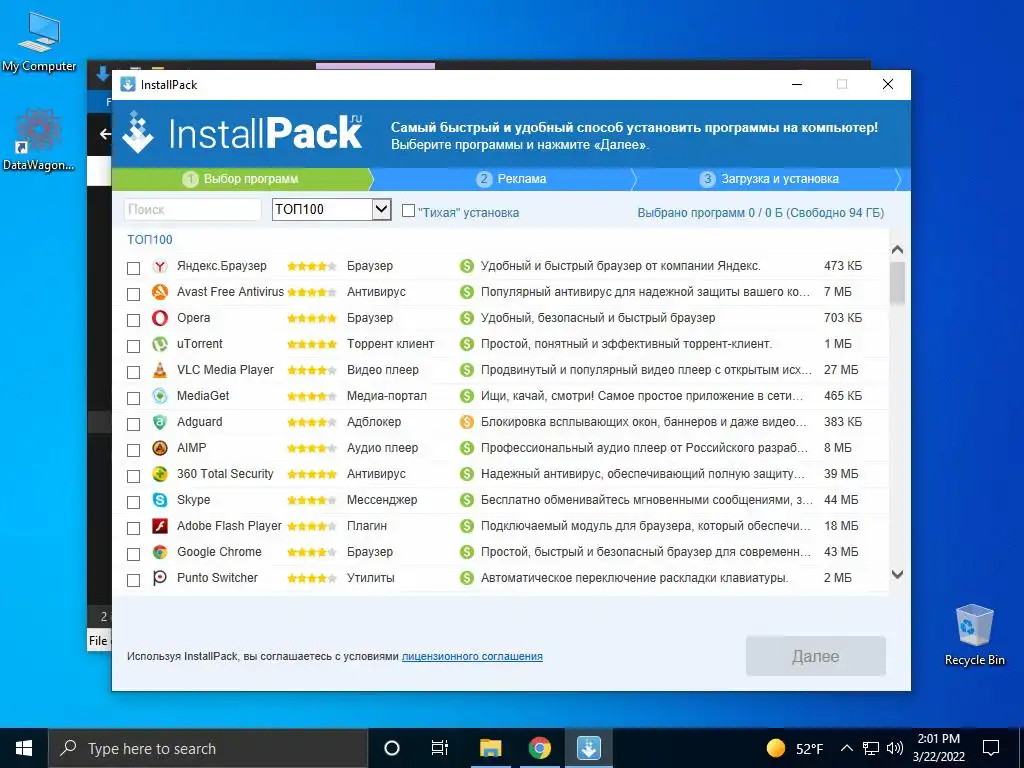Image resolution: width=1024 pixels, height=768 pixels.
Task: Click the Skype program icon
Action: click(160, 500)
